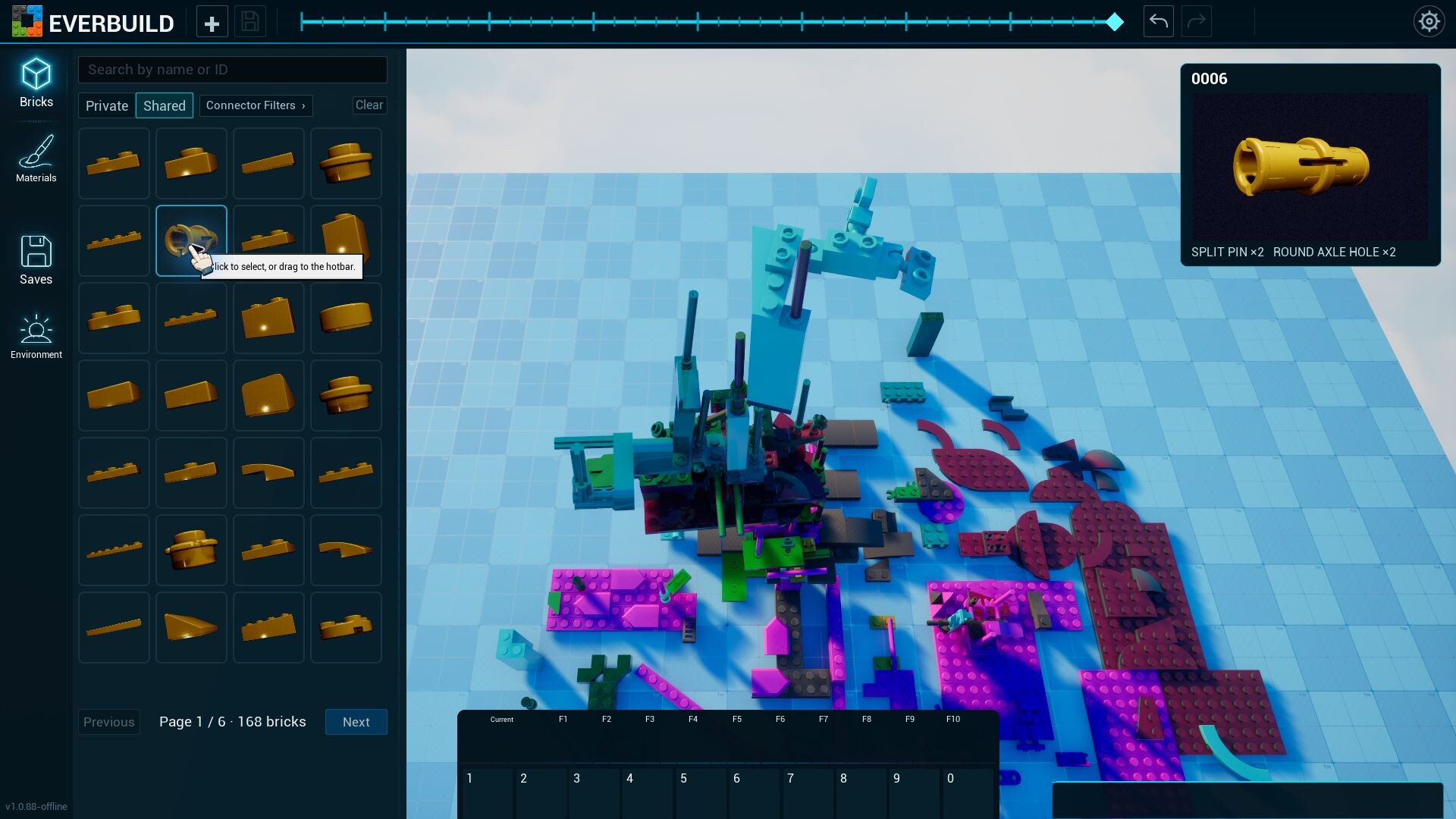This screenshot has width=1456, height=819.
Task: Switch to hotbar page F8
Action: [x=866, y=719]
